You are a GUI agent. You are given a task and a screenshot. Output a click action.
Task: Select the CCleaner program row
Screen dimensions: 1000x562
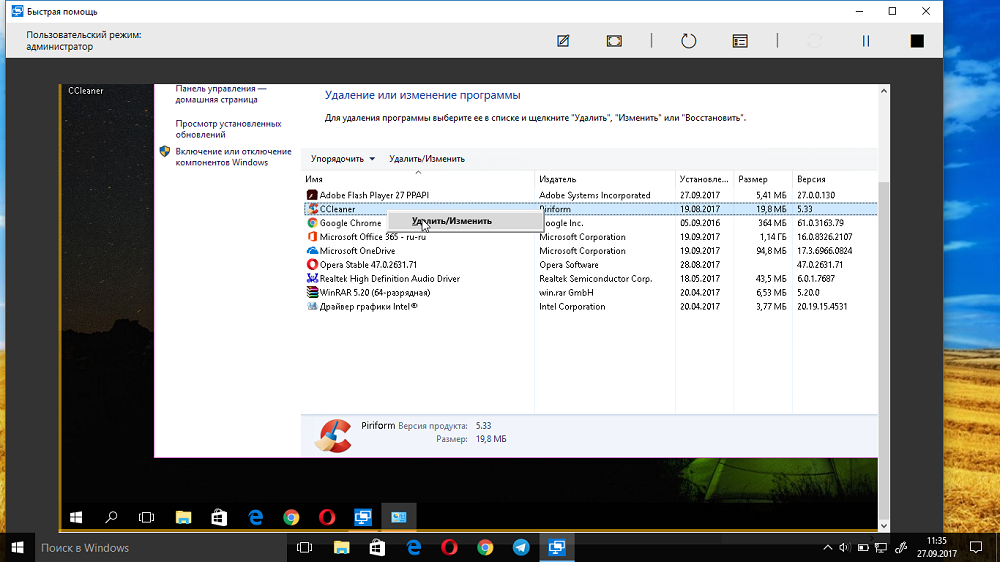[590, 209]
